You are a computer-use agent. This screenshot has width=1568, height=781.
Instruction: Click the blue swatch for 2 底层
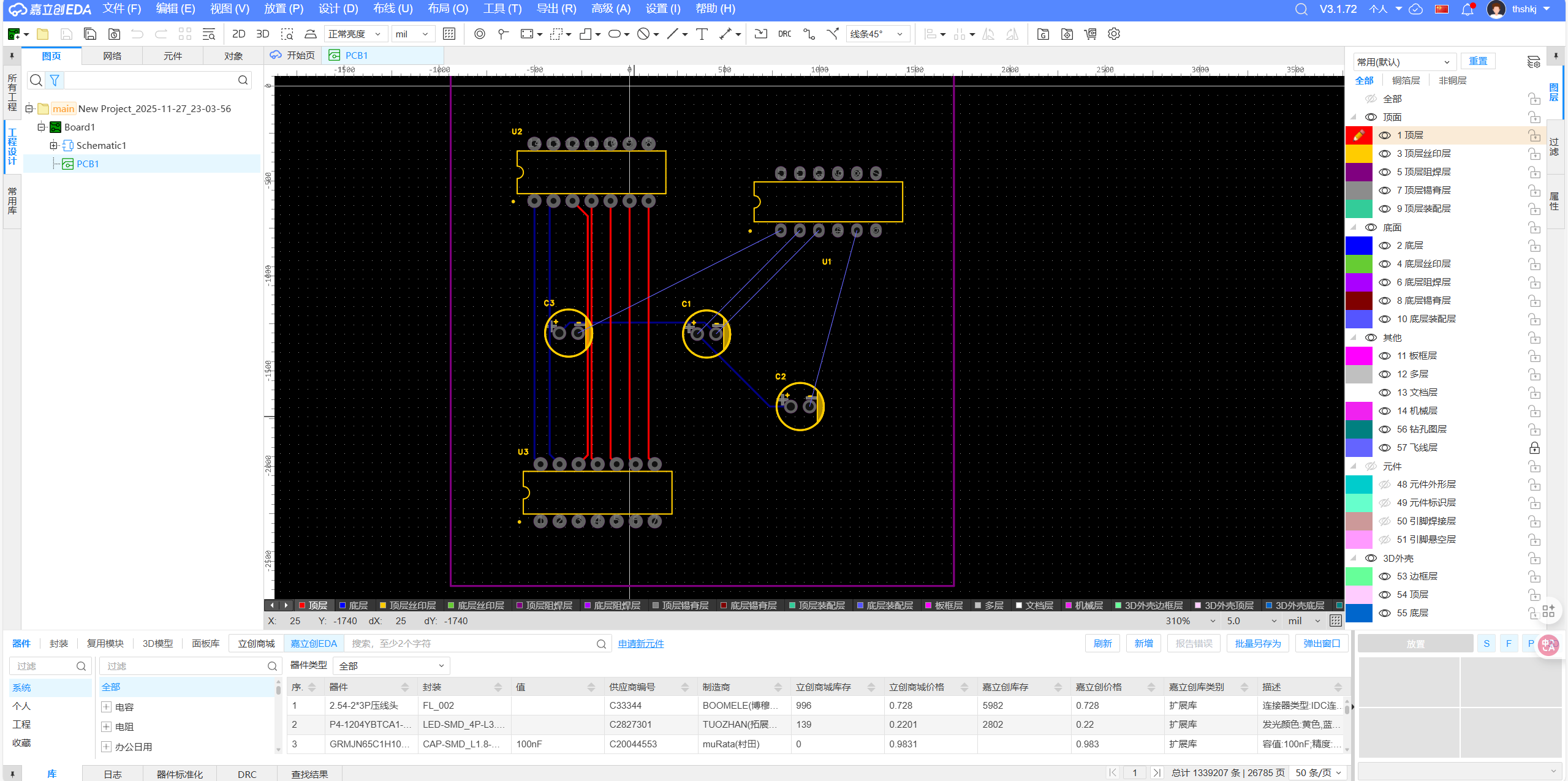point(1358,246)
